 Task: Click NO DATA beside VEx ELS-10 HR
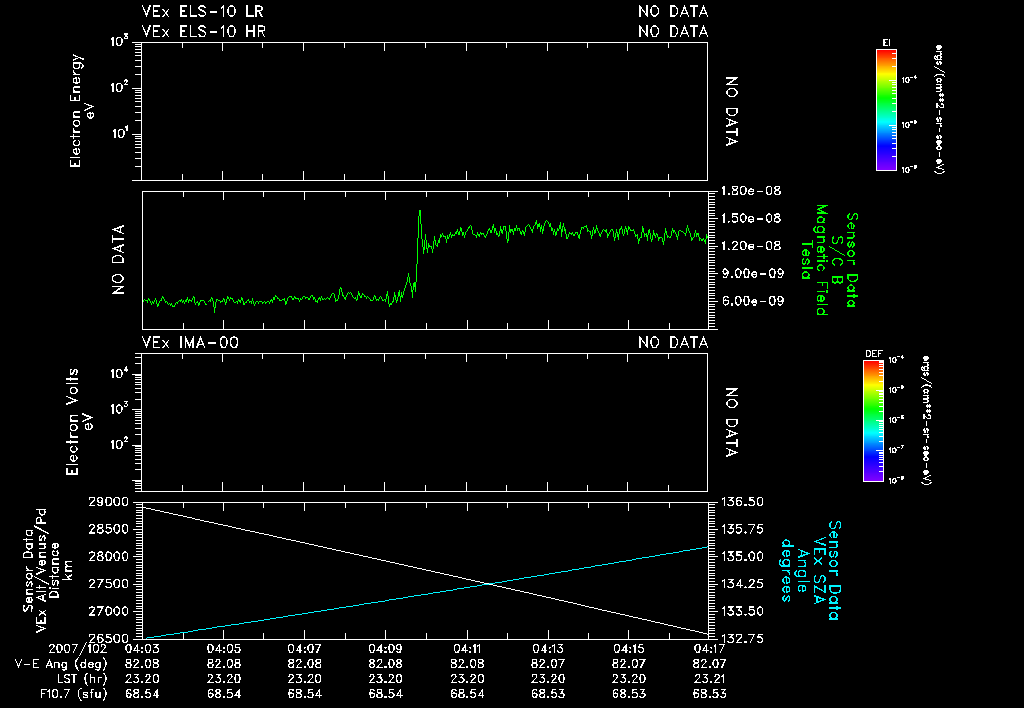[673, 31]
